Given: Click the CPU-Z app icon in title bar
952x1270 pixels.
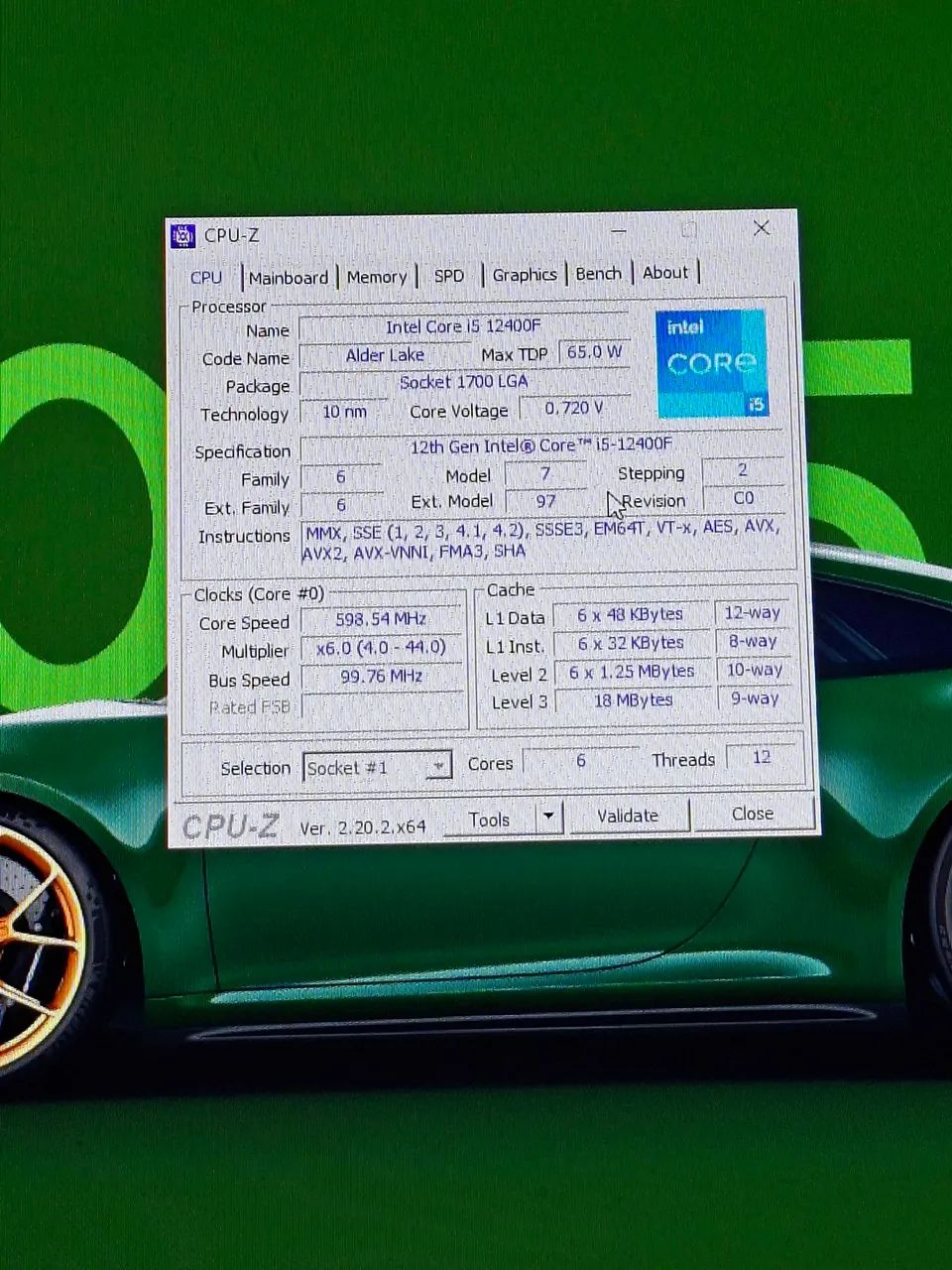Looking at the screenshot, I should click(x=182, y=236).
